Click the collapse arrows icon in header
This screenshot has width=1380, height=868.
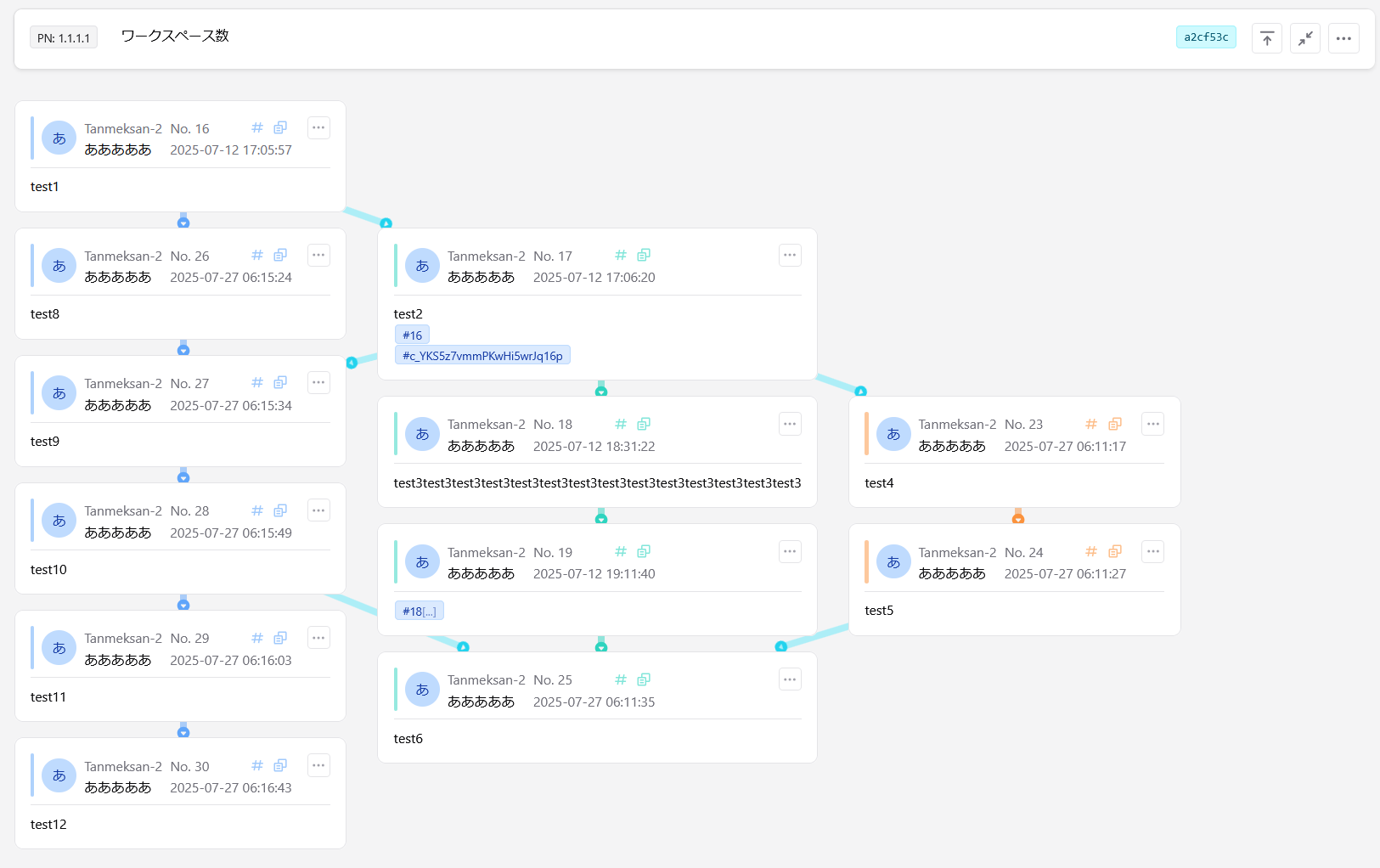point(1304,38)
